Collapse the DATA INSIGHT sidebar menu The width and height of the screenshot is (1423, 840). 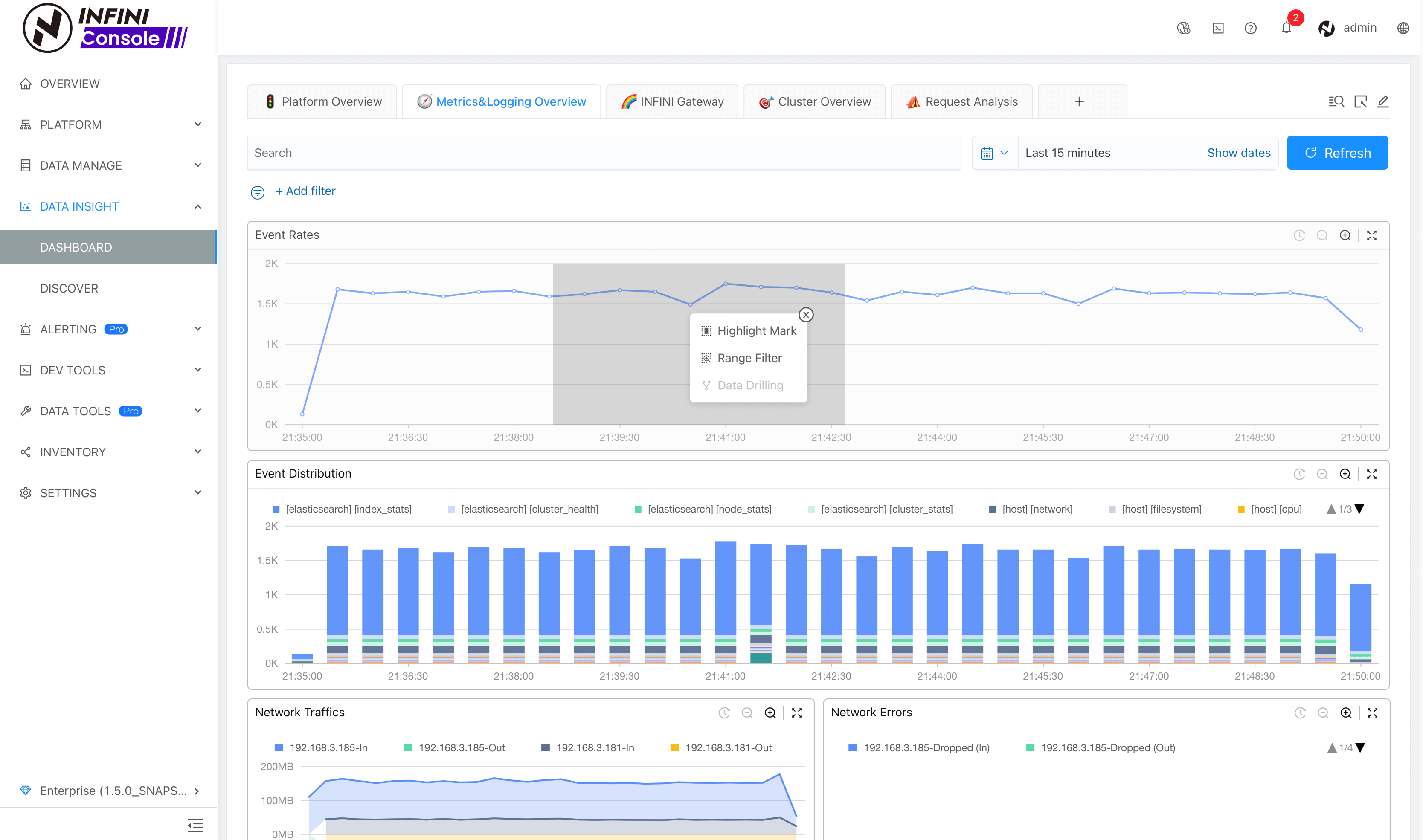coord(109,207)
